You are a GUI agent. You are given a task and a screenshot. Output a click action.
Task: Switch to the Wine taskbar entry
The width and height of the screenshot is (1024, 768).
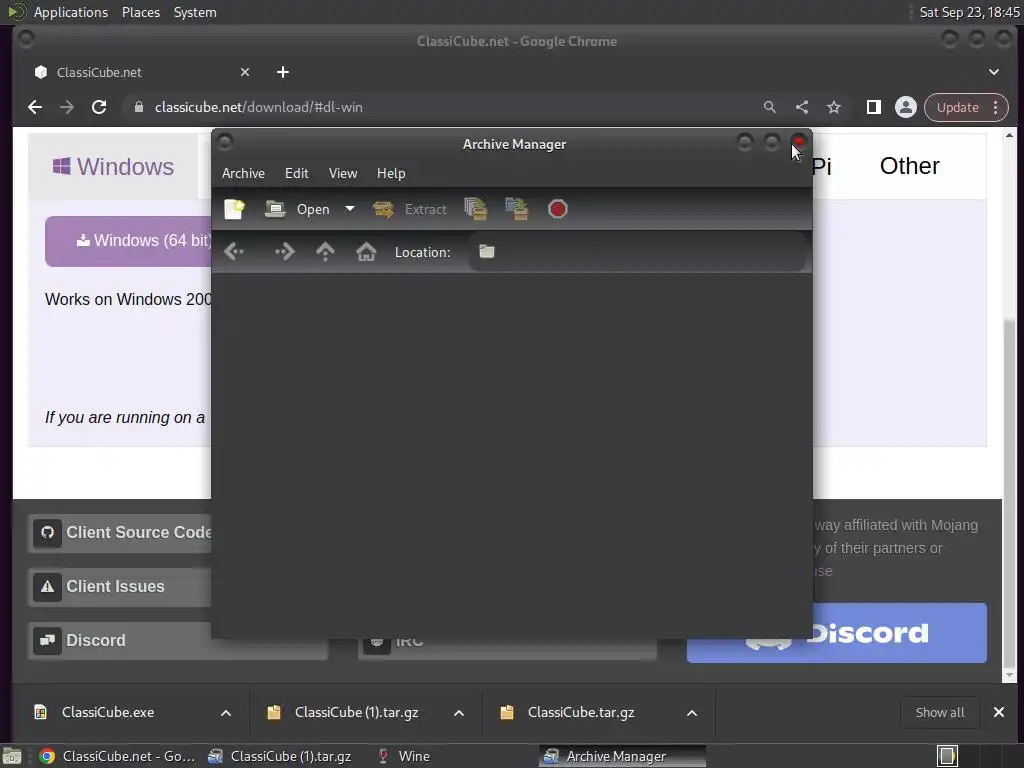(x=404, y=756)
